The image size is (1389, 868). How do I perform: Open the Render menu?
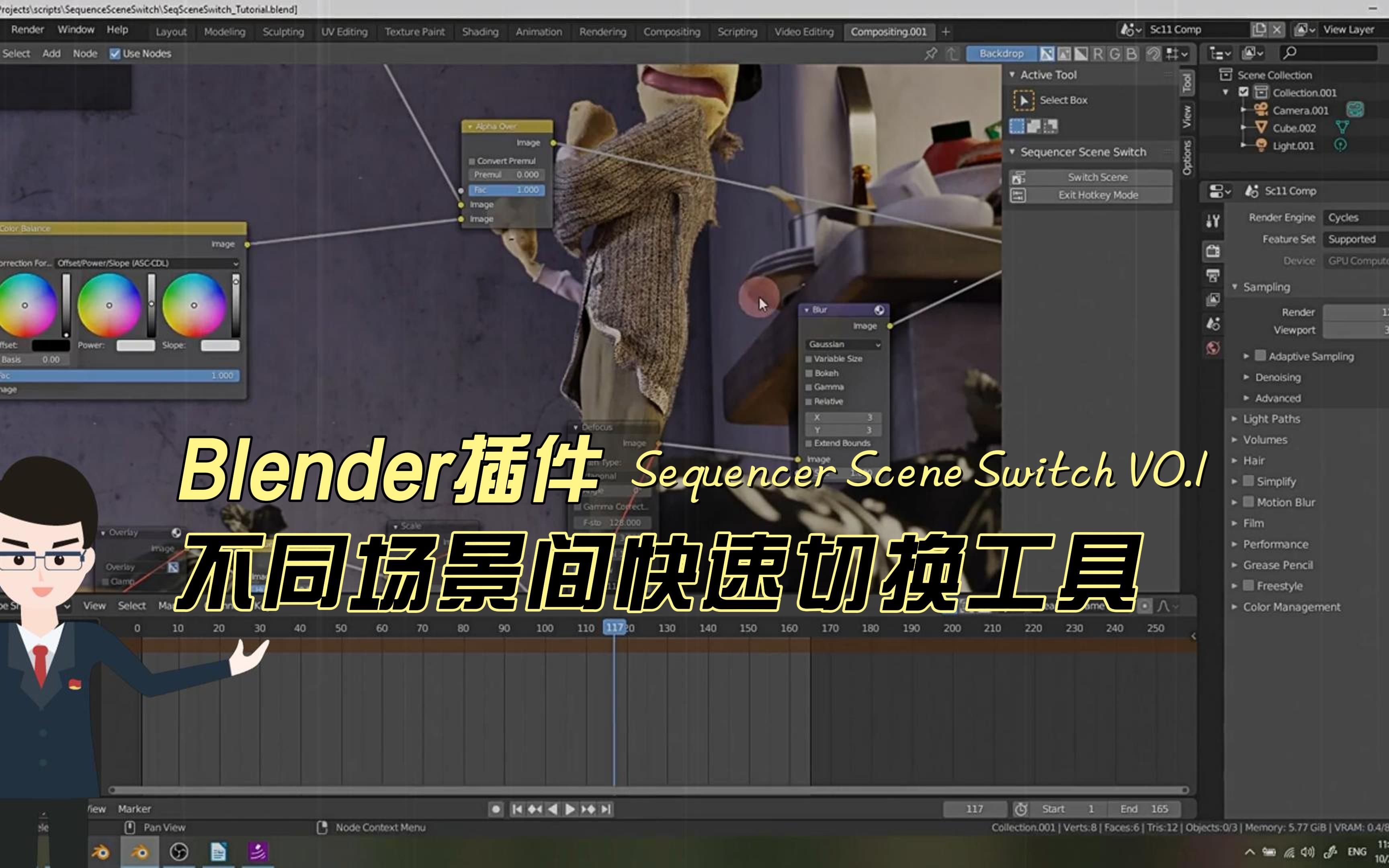point(27,30)
